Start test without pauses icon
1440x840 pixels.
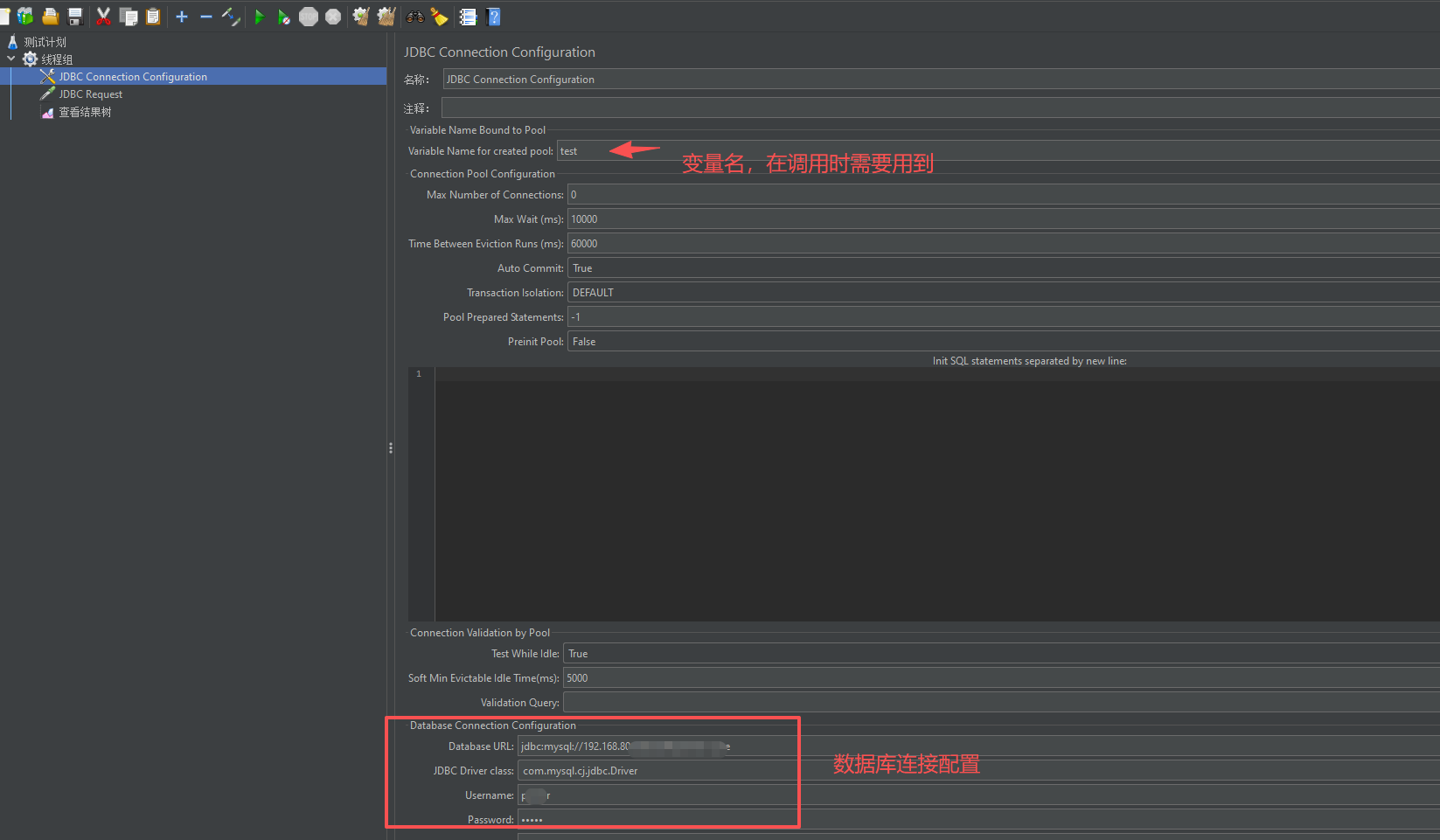pos(284,17)
